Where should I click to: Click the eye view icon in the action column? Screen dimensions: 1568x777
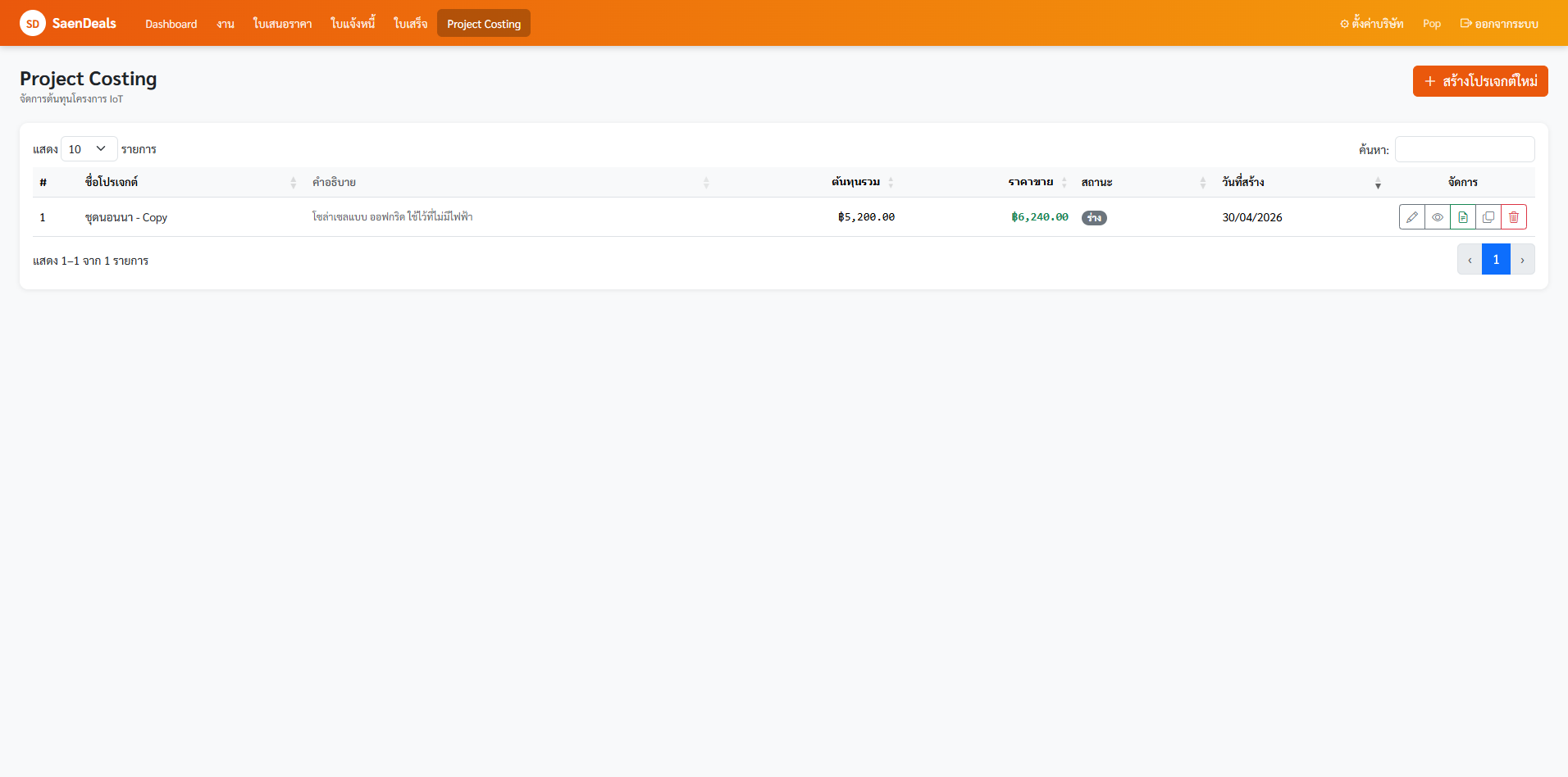pos(1437,217)
